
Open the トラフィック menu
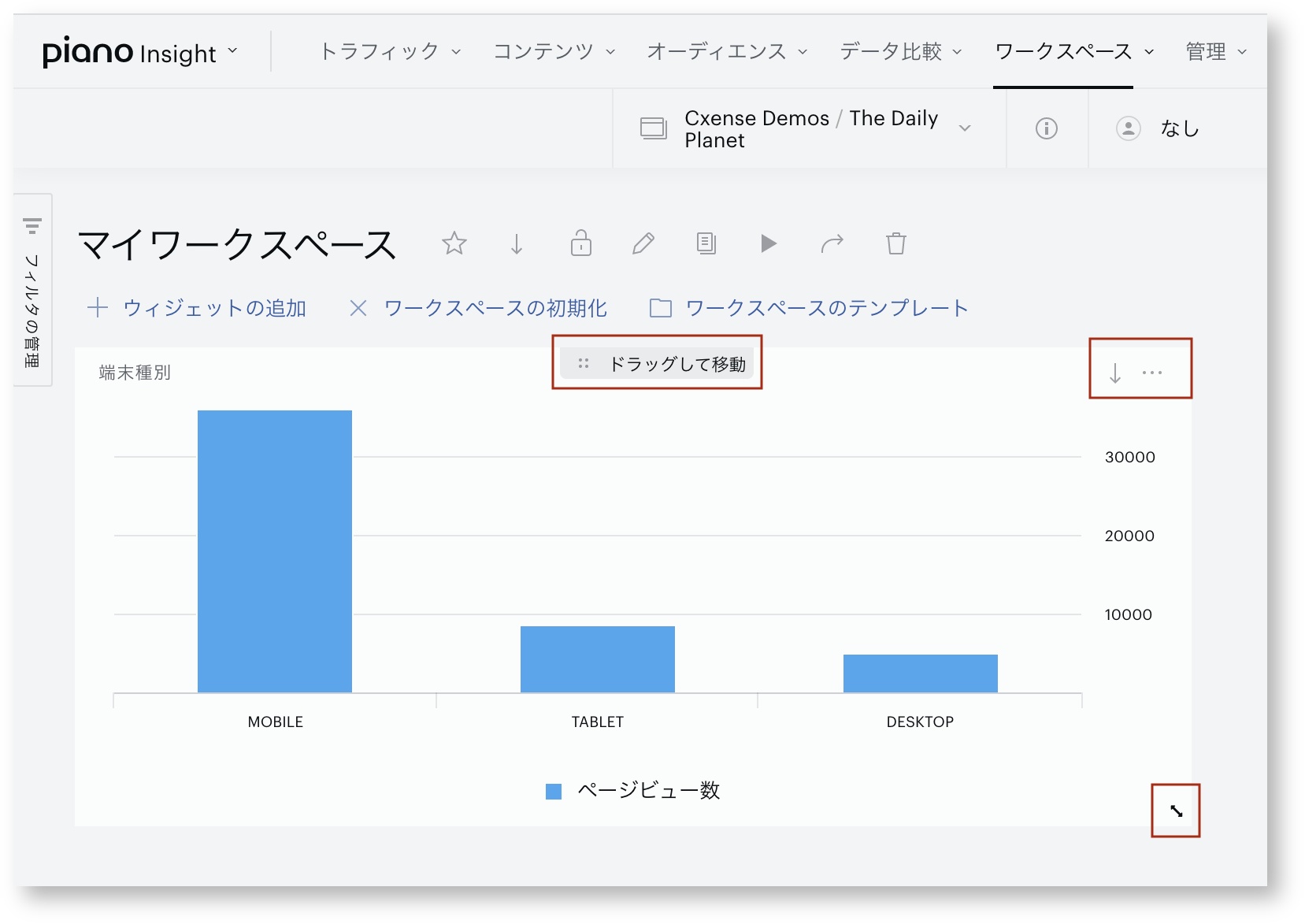[390, 51]
